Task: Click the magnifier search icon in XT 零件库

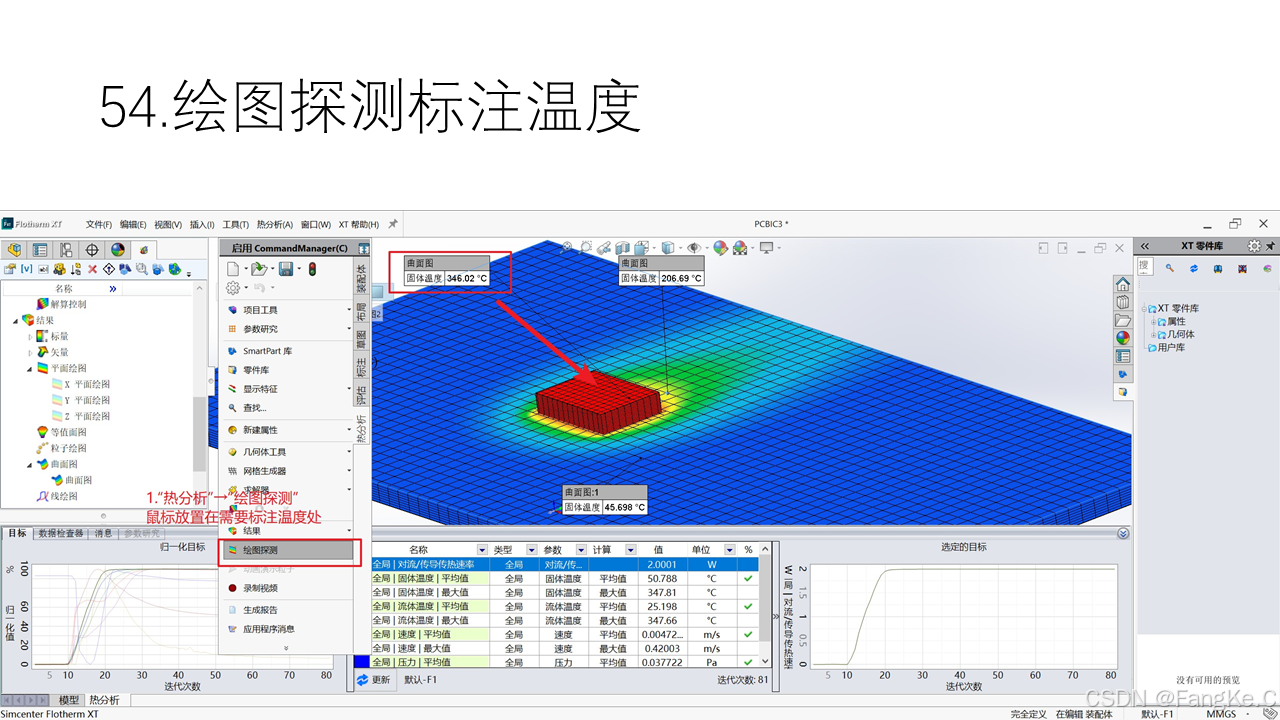Action: [x=1170, y=268]
